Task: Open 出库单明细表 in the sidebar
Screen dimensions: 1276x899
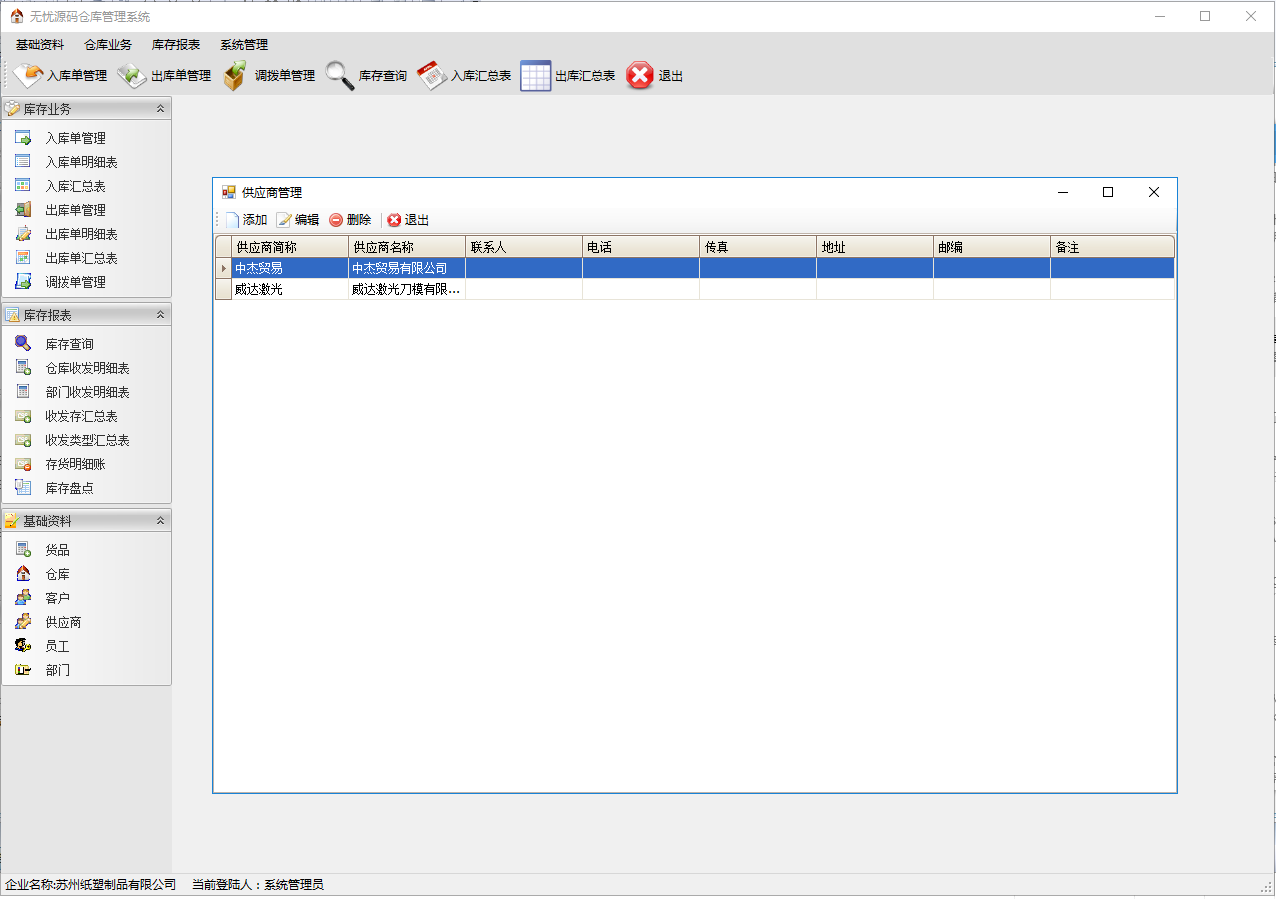Action: [x=81, y=234]
